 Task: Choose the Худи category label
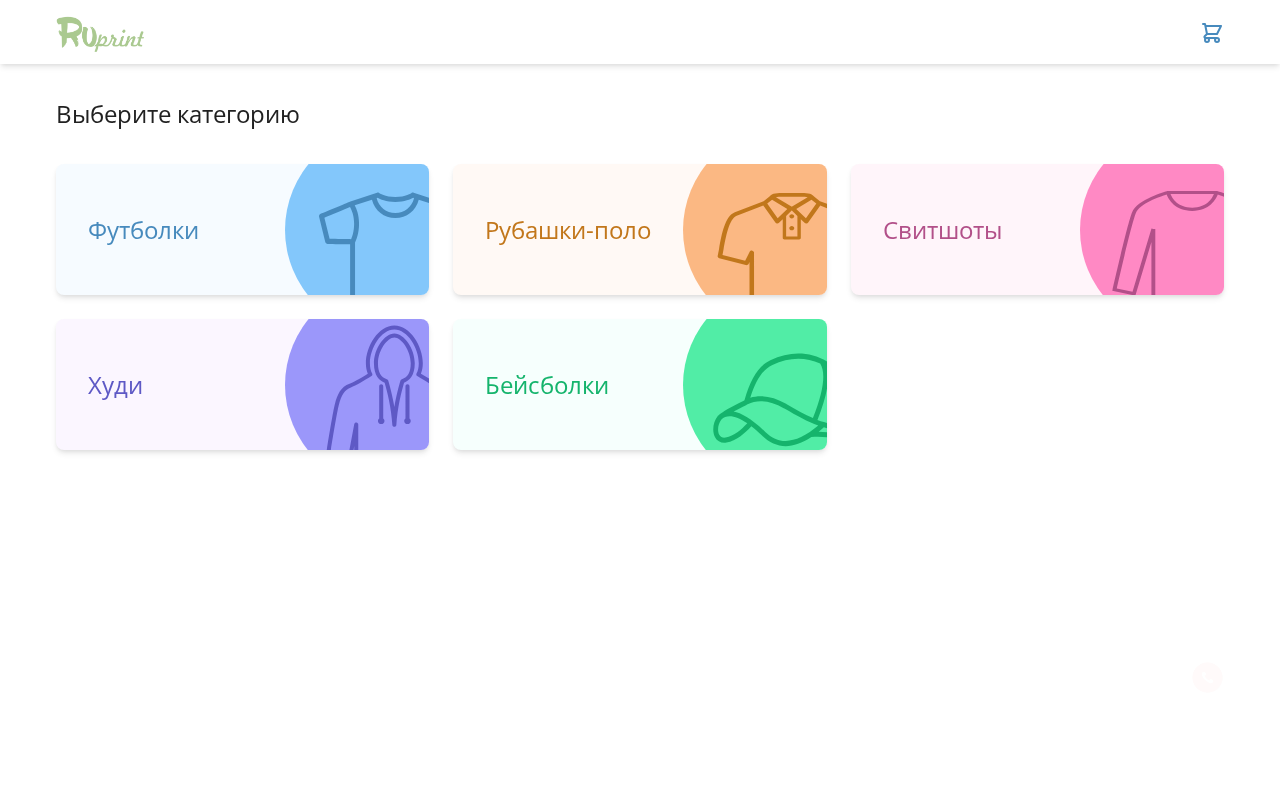click(x=115, y=385)
